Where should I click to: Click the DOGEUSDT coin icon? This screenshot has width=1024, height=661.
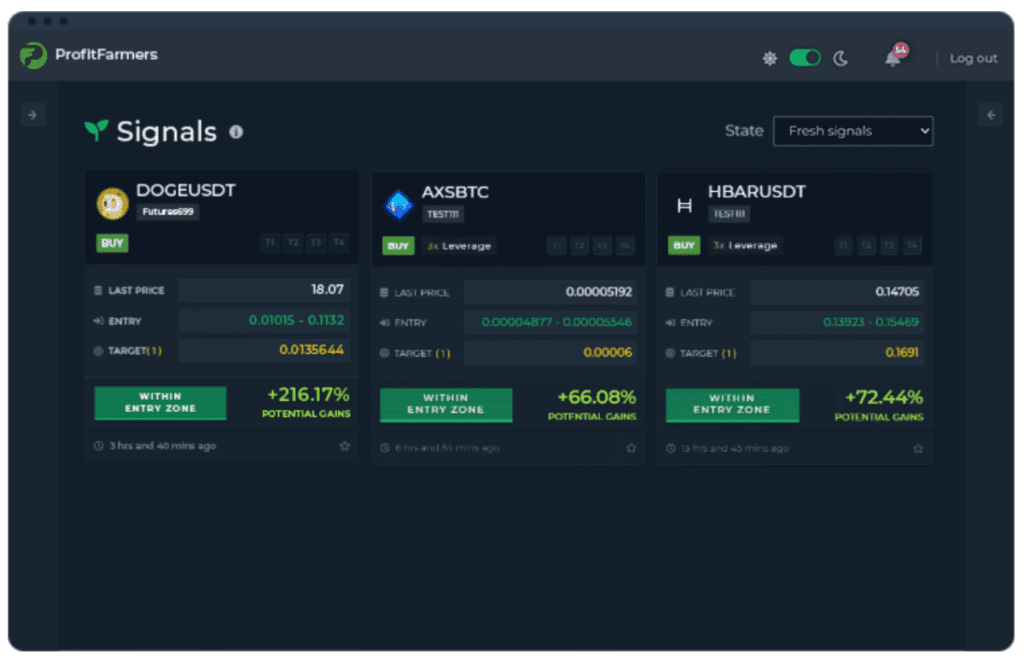112,204
